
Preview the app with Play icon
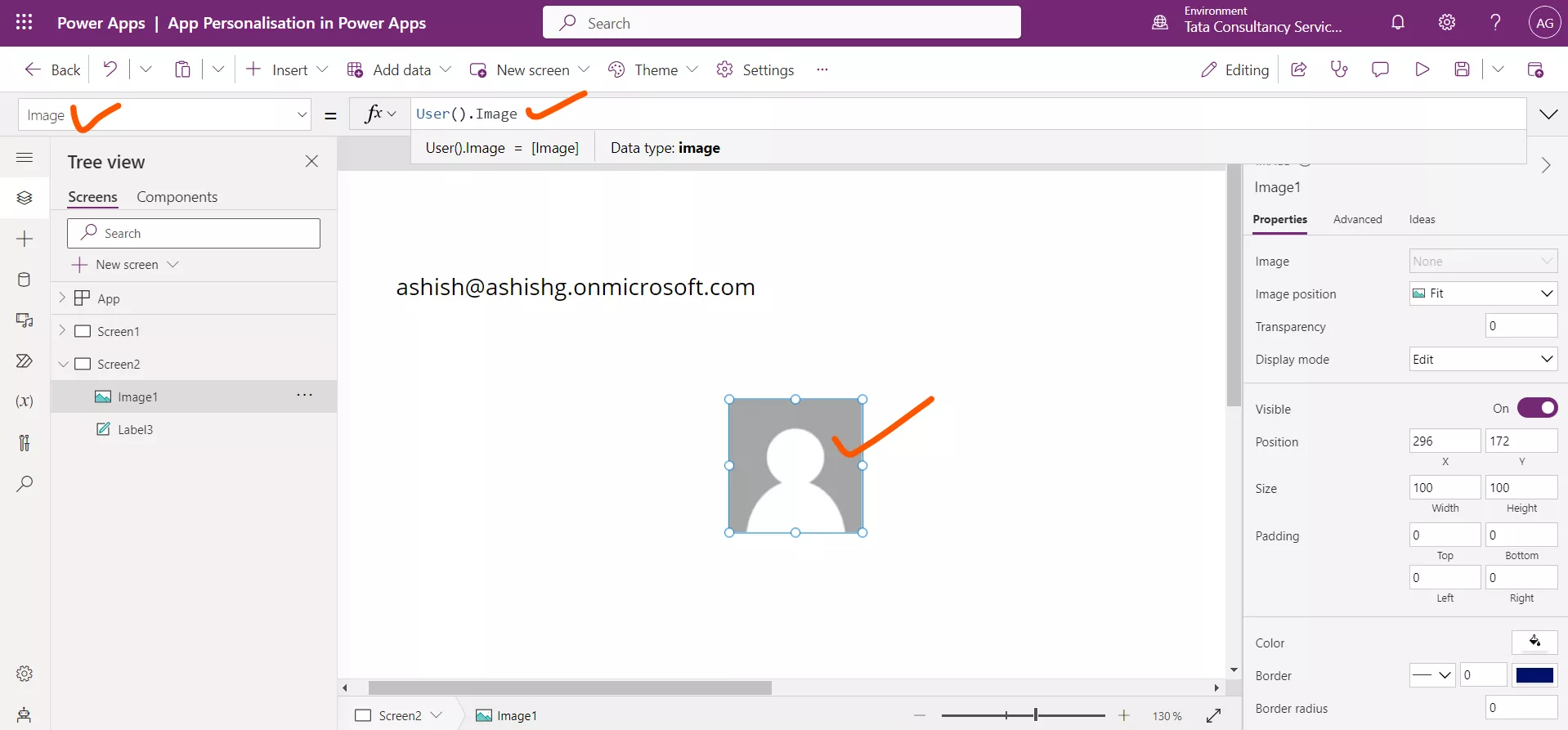[x=1422, y=69]
